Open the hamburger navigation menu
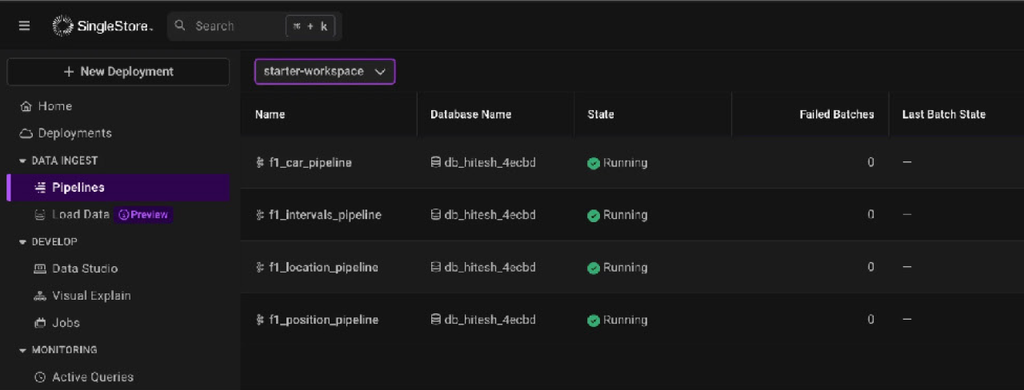1024x390 pixels. coord(24,26)
